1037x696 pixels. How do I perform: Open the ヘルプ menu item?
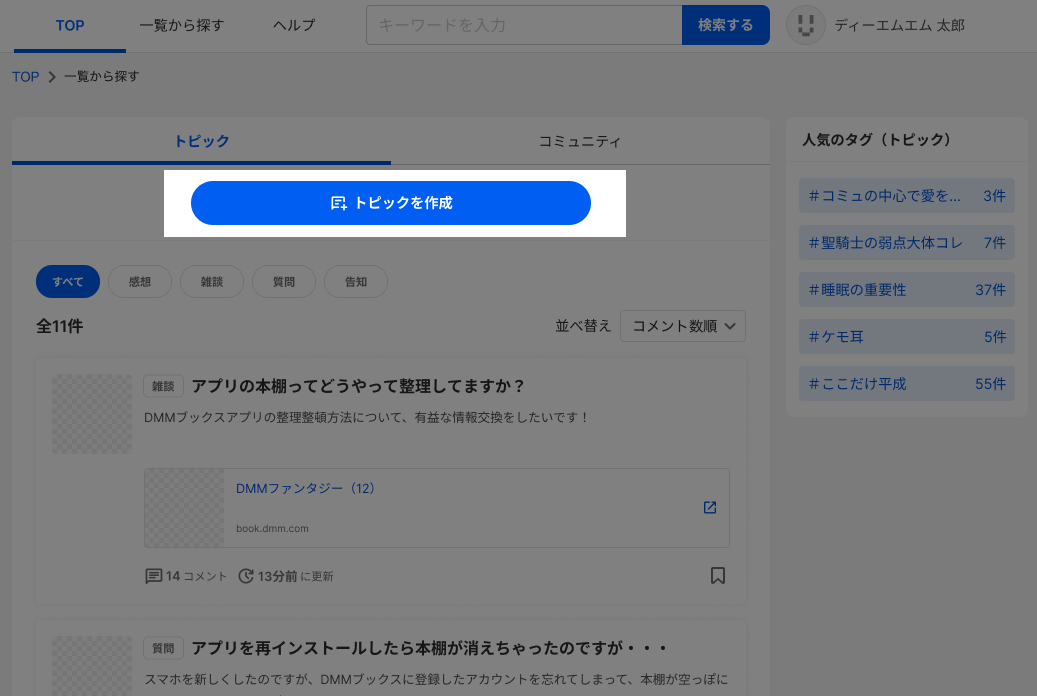(294, 25)
